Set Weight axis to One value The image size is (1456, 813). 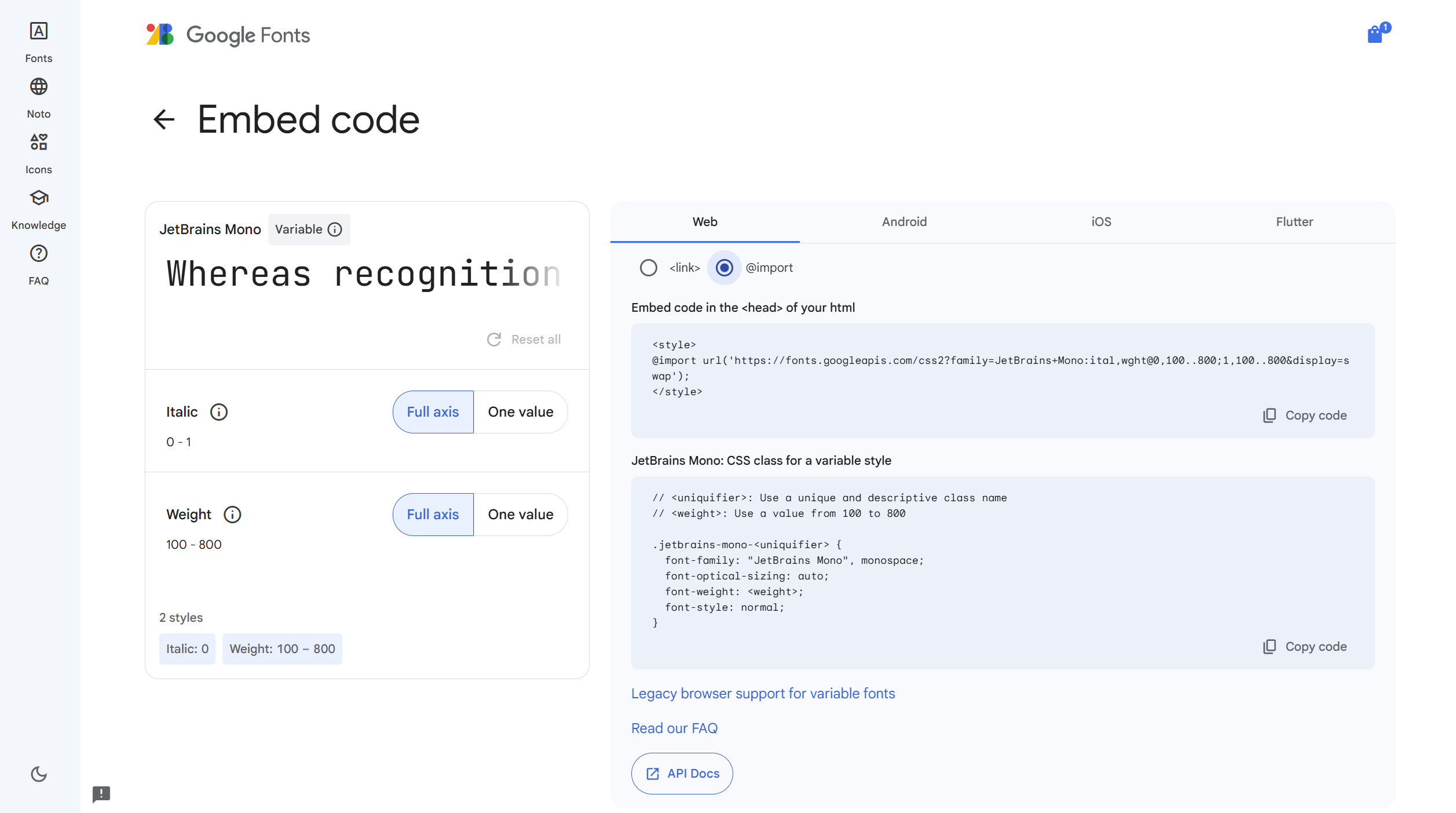coord(520,515)
